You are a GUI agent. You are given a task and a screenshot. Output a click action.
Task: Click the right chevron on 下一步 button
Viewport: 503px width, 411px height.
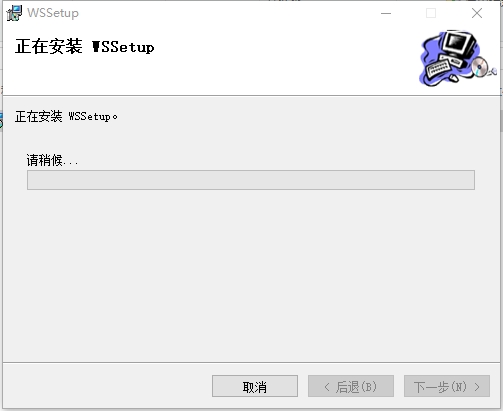[477, 387]
